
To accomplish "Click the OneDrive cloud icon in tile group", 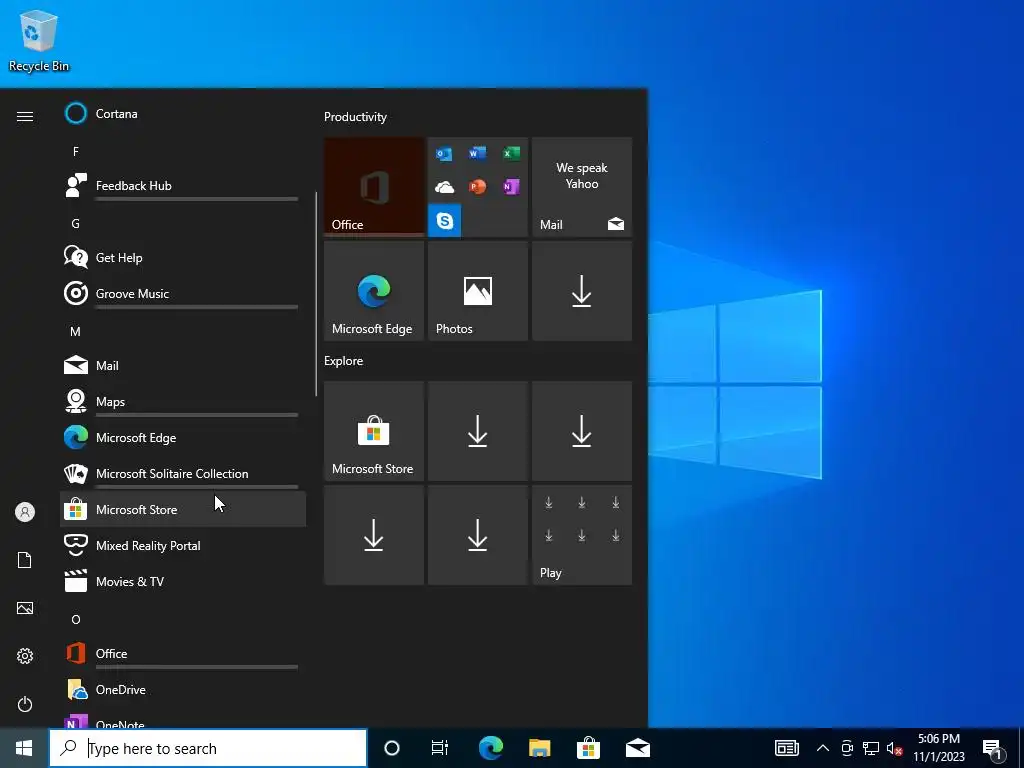I will 444,187.
